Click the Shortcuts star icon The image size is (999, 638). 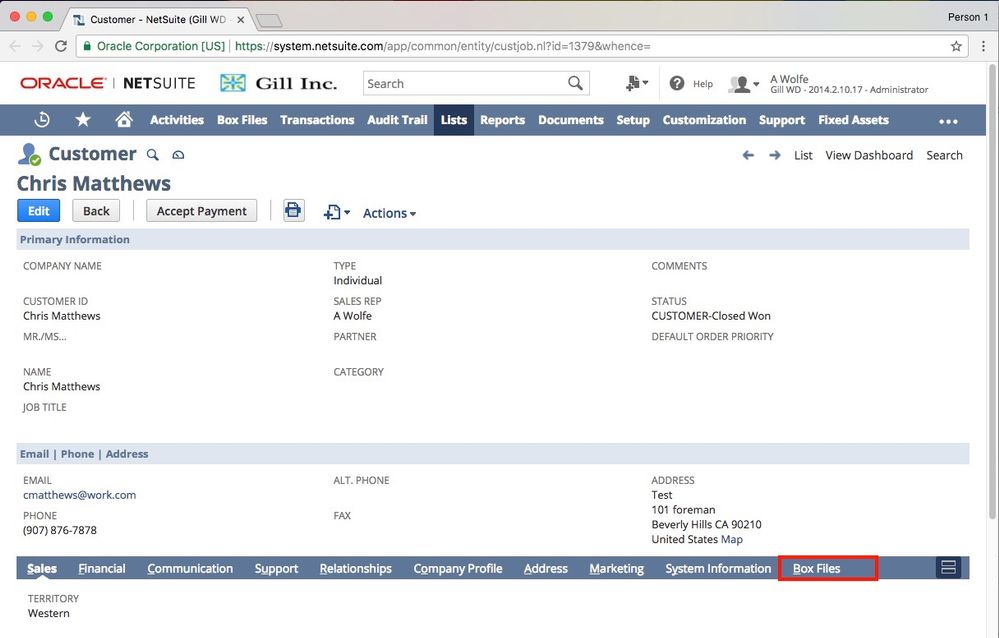83,120
